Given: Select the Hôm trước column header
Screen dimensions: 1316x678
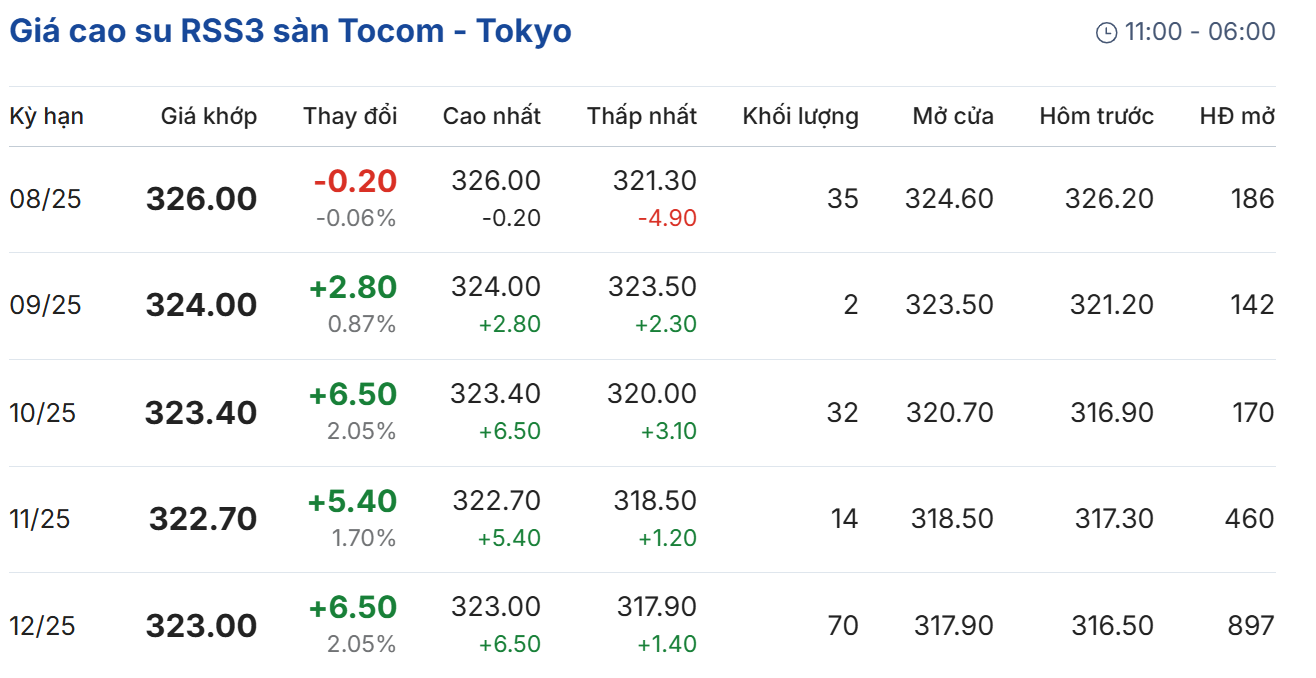Looking at the screenshot, I should 1096,116.
